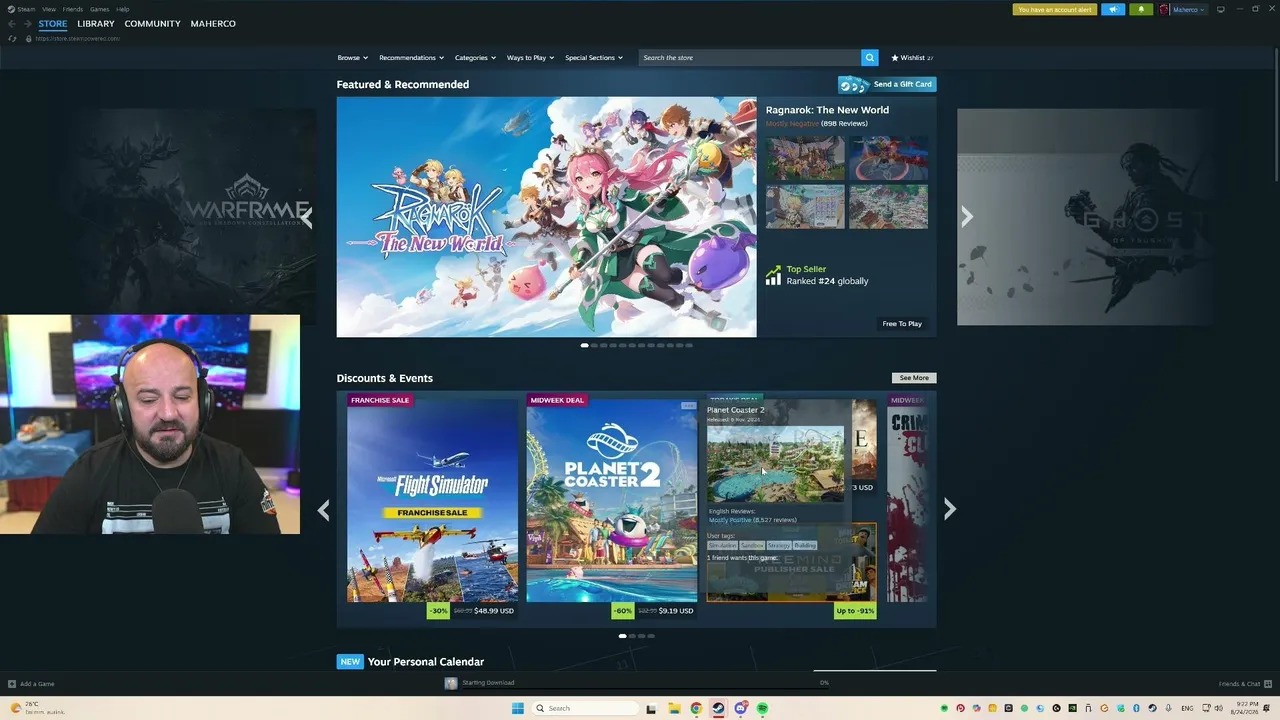
Task: Go to previous featured game in carousel
Action: (307, 216)
